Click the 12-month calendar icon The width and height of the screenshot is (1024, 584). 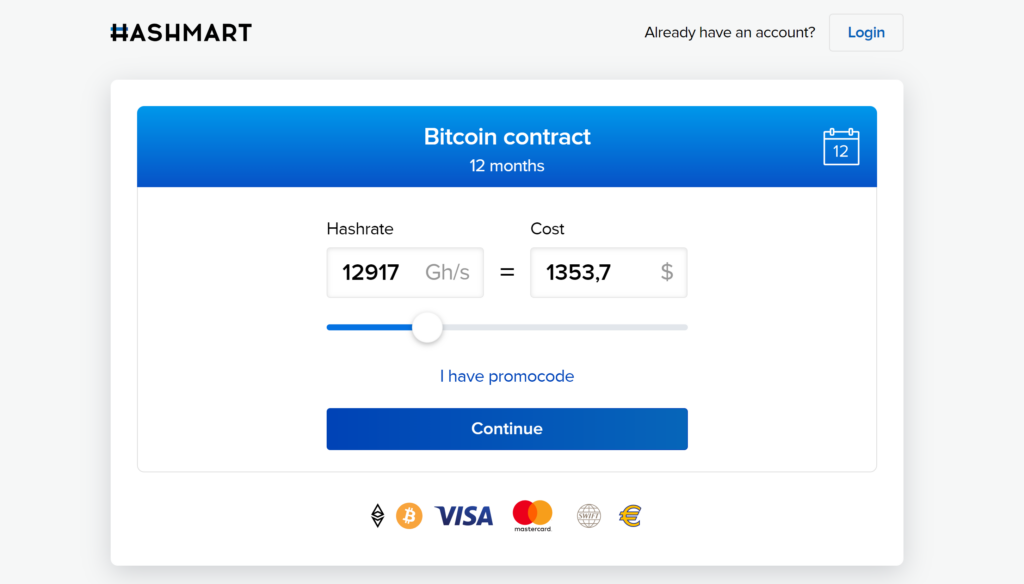click(x=841, y=147)
